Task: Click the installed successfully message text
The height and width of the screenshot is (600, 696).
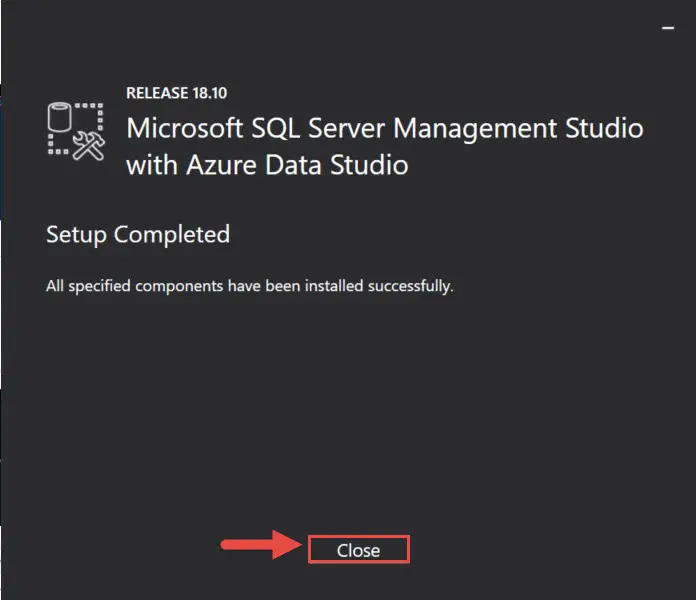Action: click(249, 286)
